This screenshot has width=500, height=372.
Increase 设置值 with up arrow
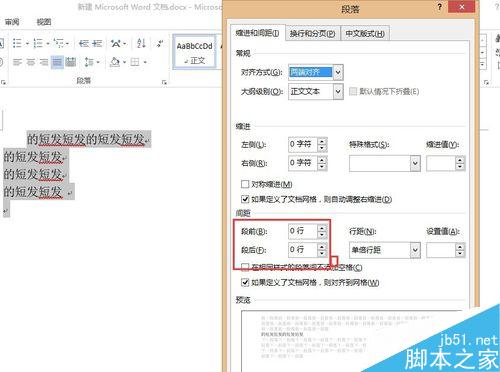460,247
